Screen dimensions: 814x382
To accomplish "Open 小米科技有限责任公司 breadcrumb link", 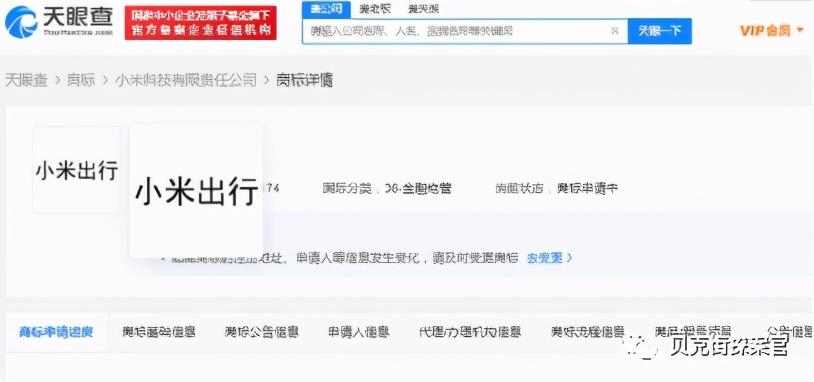I will (186, 80).
